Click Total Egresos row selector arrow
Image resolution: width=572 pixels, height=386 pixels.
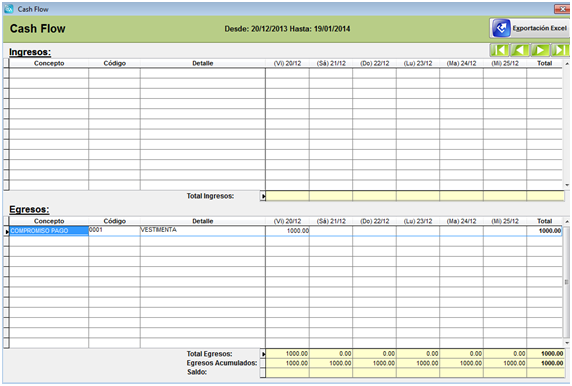point(263,354)
